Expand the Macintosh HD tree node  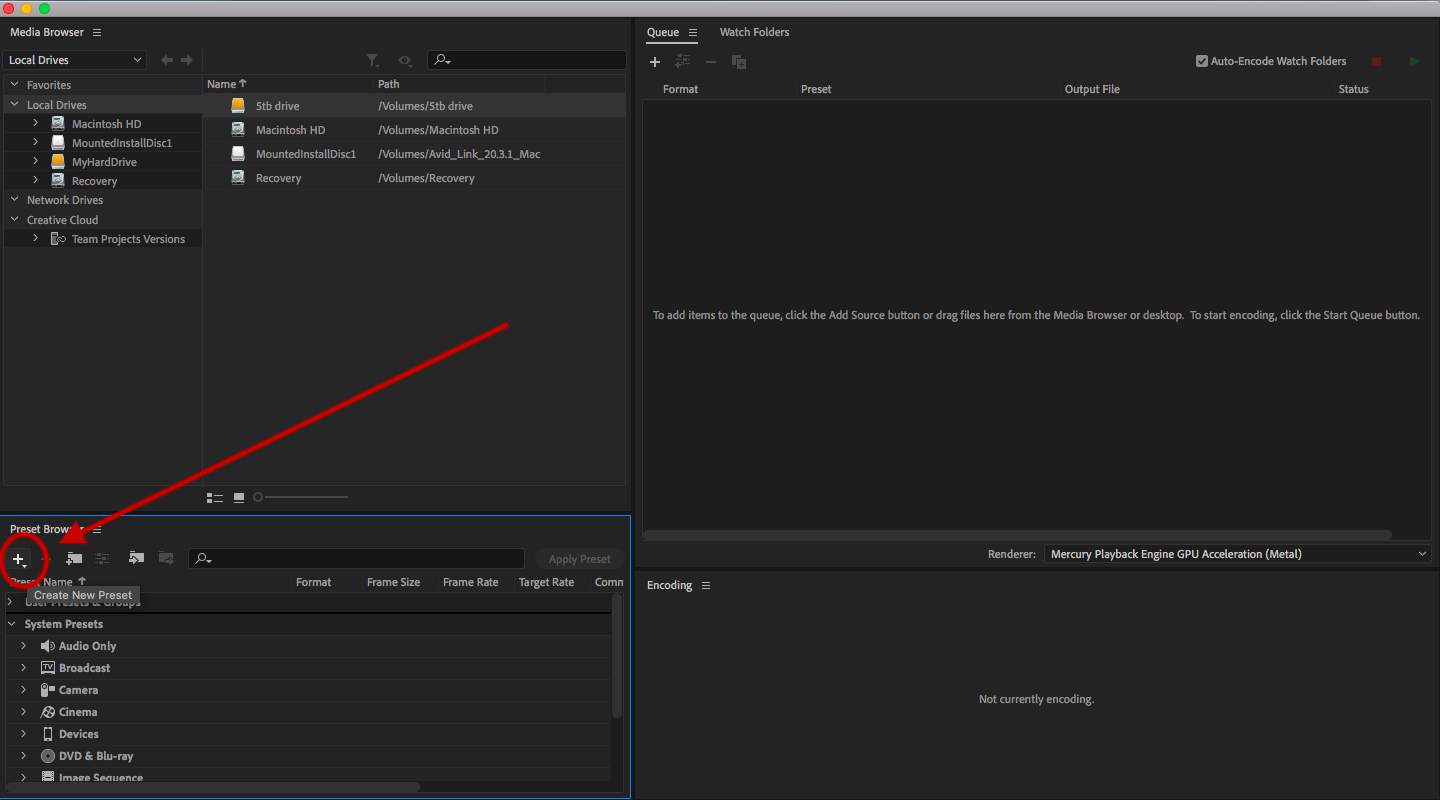click(35, 123)
